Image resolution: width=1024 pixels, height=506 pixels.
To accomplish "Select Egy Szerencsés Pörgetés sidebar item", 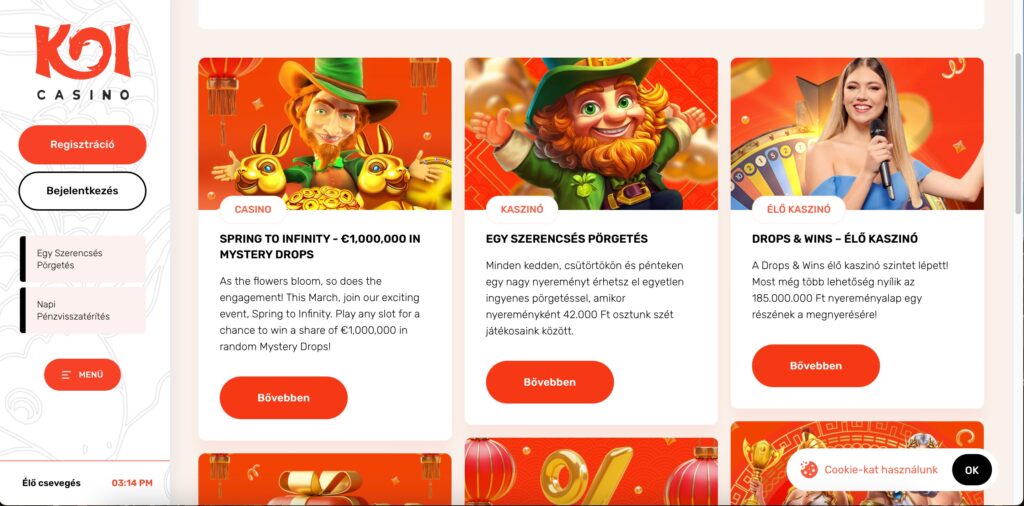I will [x=83, y=259].
